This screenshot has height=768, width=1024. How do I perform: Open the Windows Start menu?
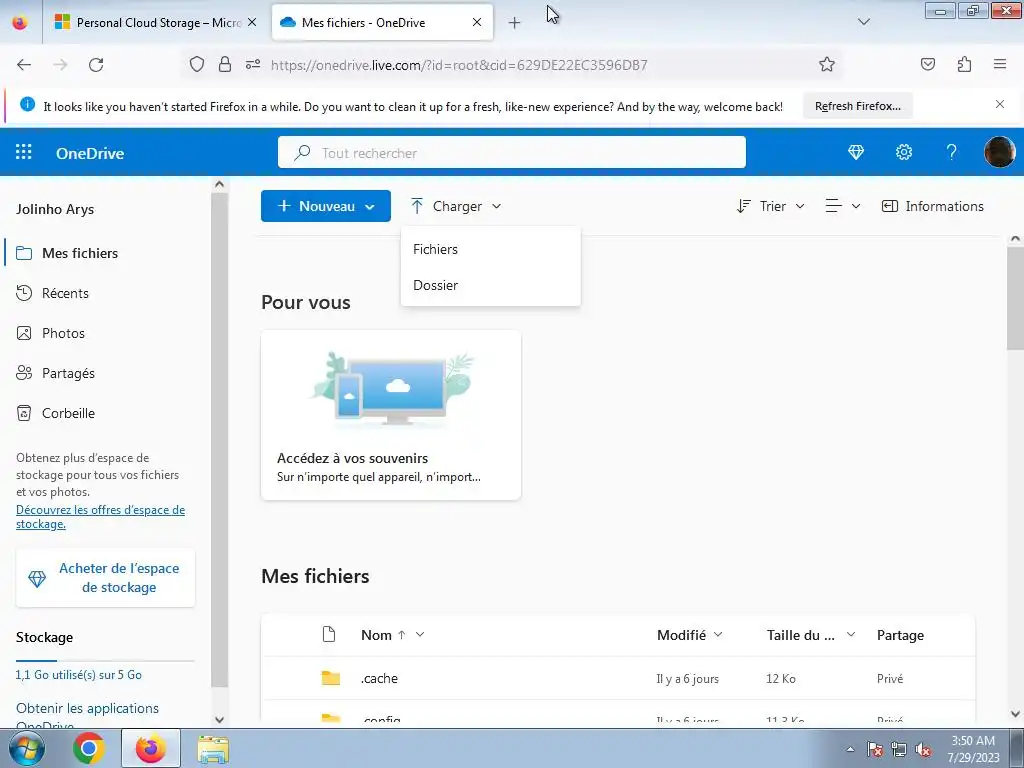pos(26,748)
